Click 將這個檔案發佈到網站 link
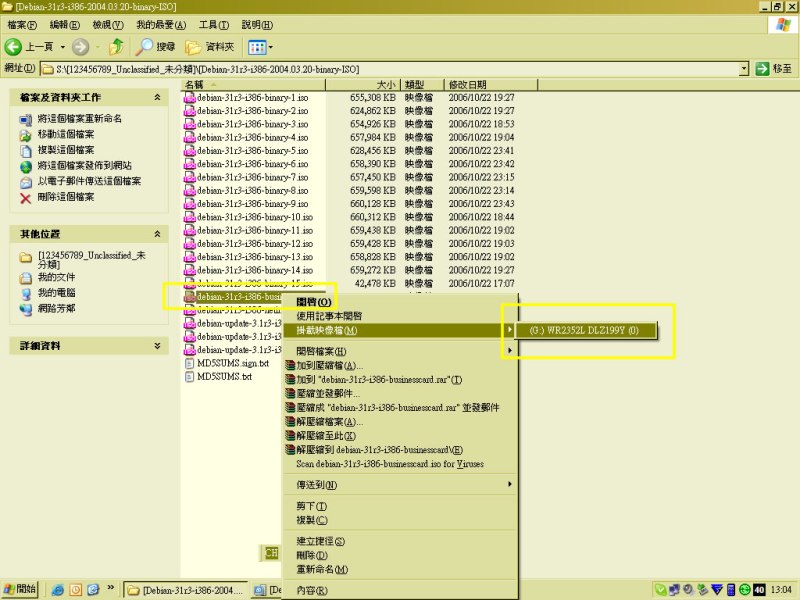The width and height of the screenshot is (800, 600). click(x=85, y=165)
